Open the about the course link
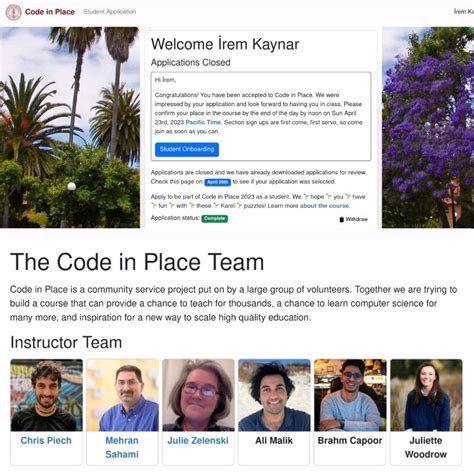Image resolution: width=474 pixels, height=474 pixels. tap(325, 206)
